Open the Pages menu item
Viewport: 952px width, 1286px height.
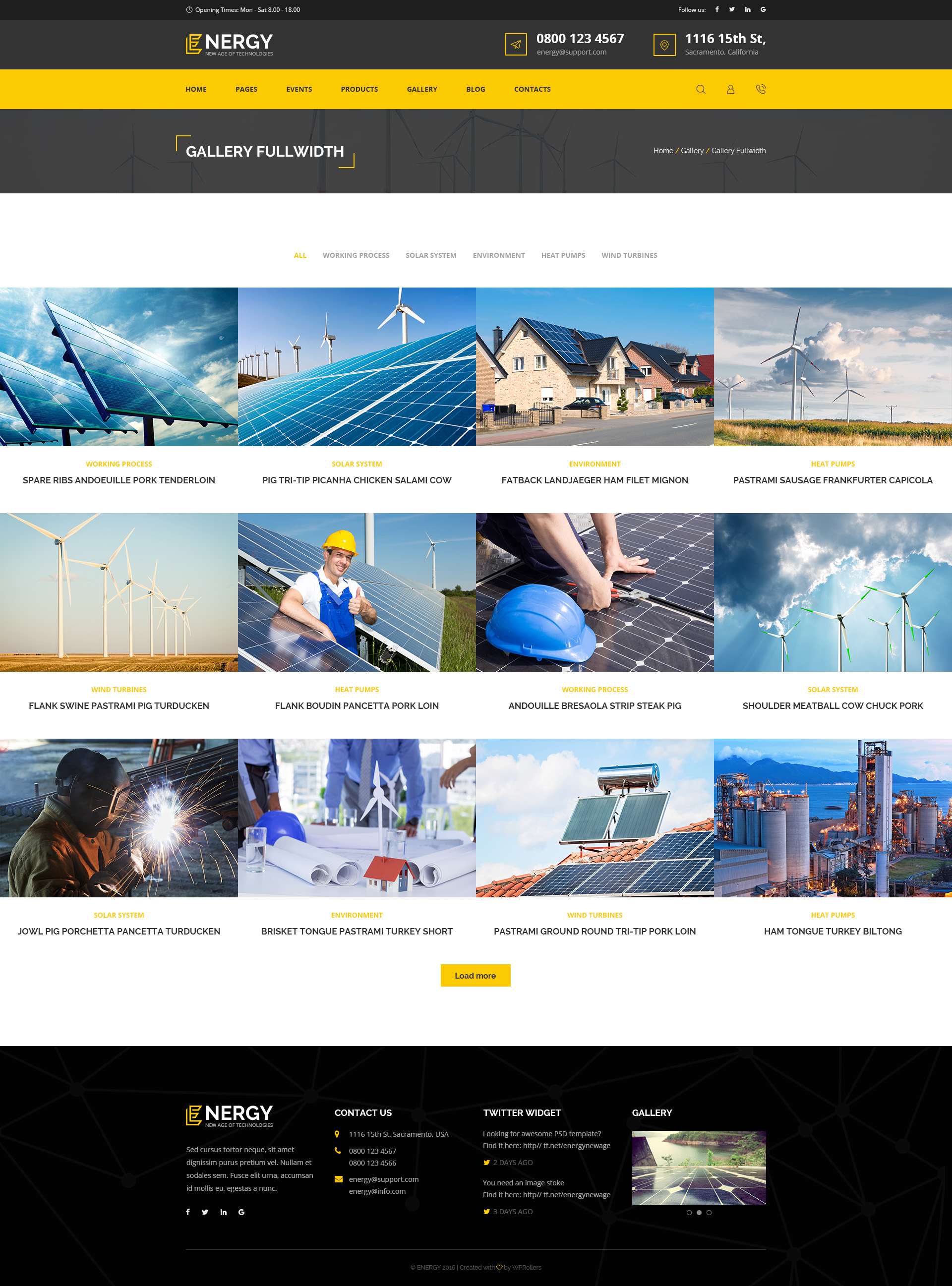[x=246, y=89]
